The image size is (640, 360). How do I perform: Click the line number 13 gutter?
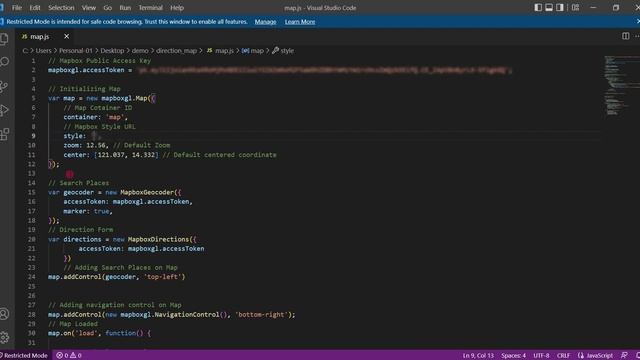[31, 173]
